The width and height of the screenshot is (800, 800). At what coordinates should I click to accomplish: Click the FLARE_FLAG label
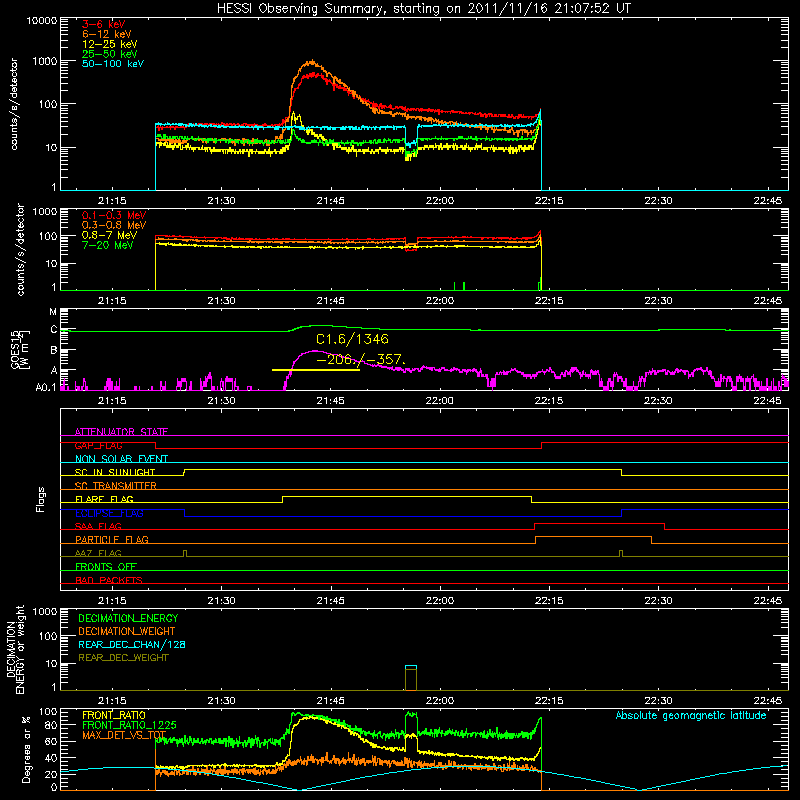click(x=104, y=499)
